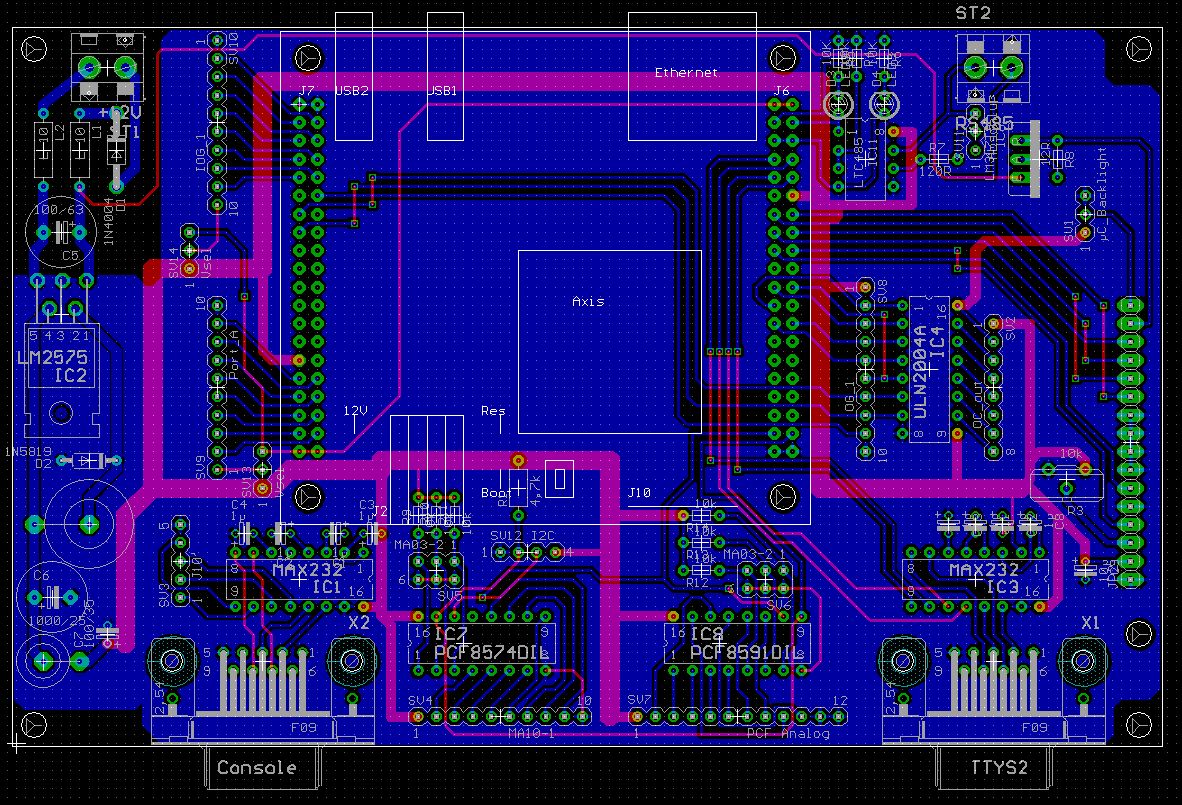The image size is (1182, 805).
Task: Click the Ethernet connector label
Action: coord(686,72)
